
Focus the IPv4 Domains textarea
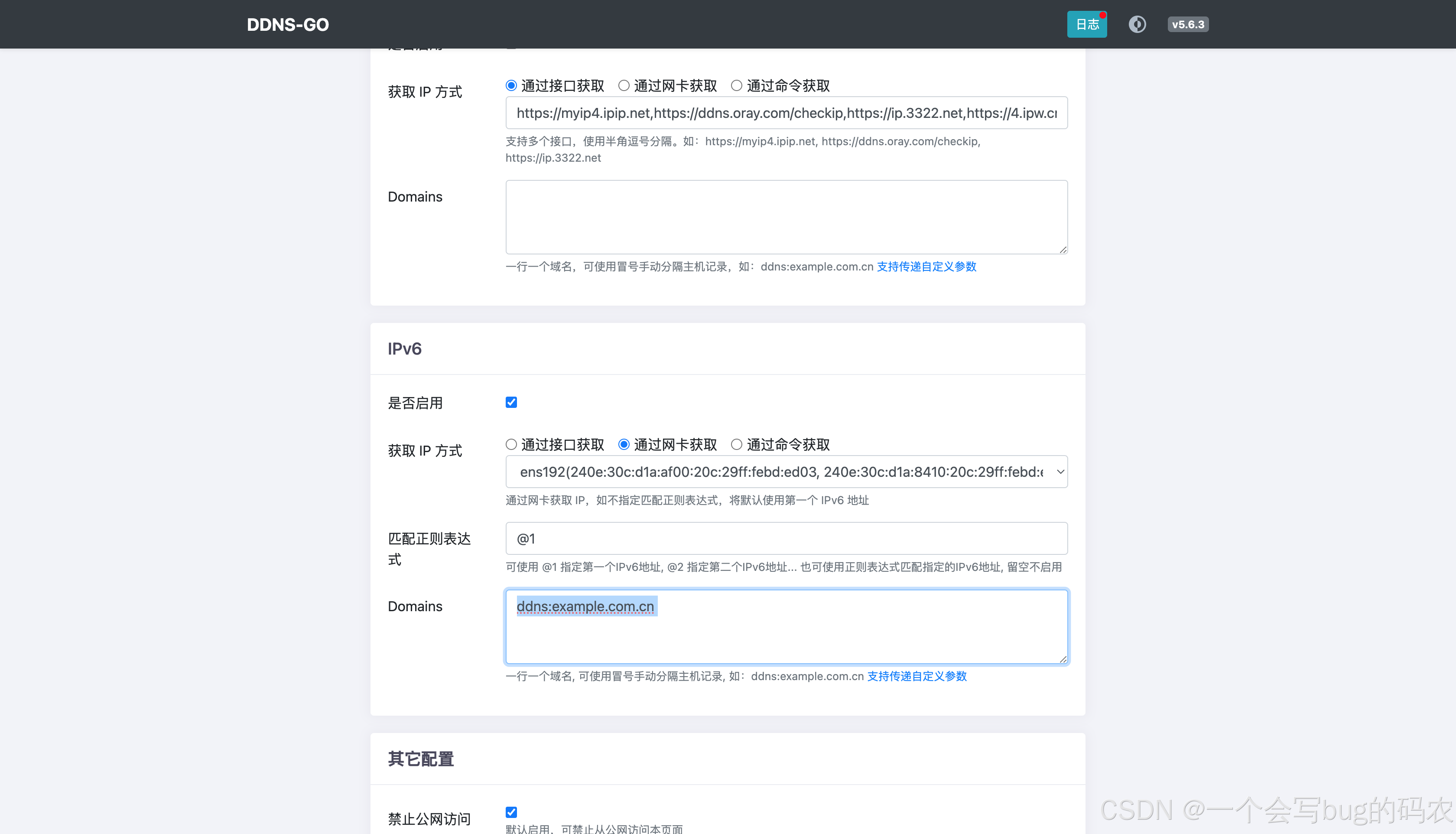(x=786, y=217)
